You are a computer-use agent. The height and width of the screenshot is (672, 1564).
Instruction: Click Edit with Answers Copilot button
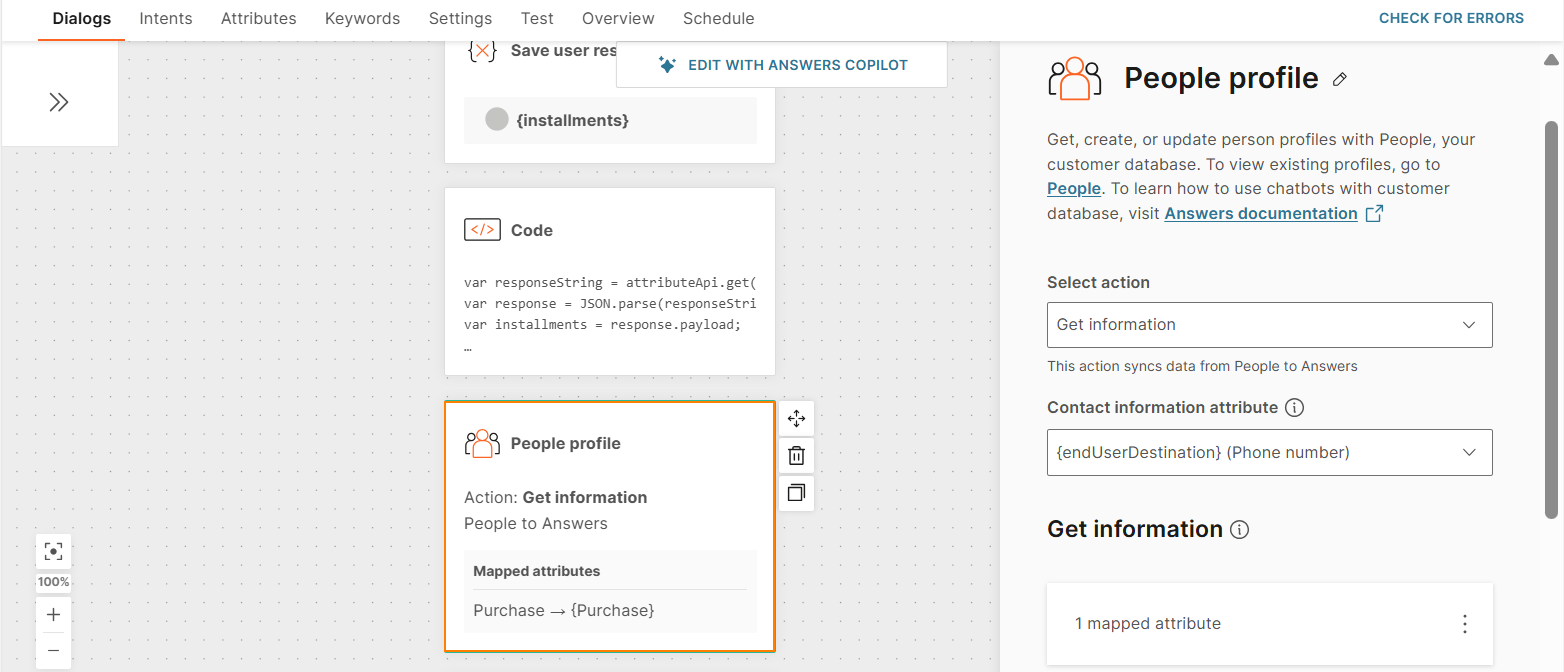pos(782,65)
